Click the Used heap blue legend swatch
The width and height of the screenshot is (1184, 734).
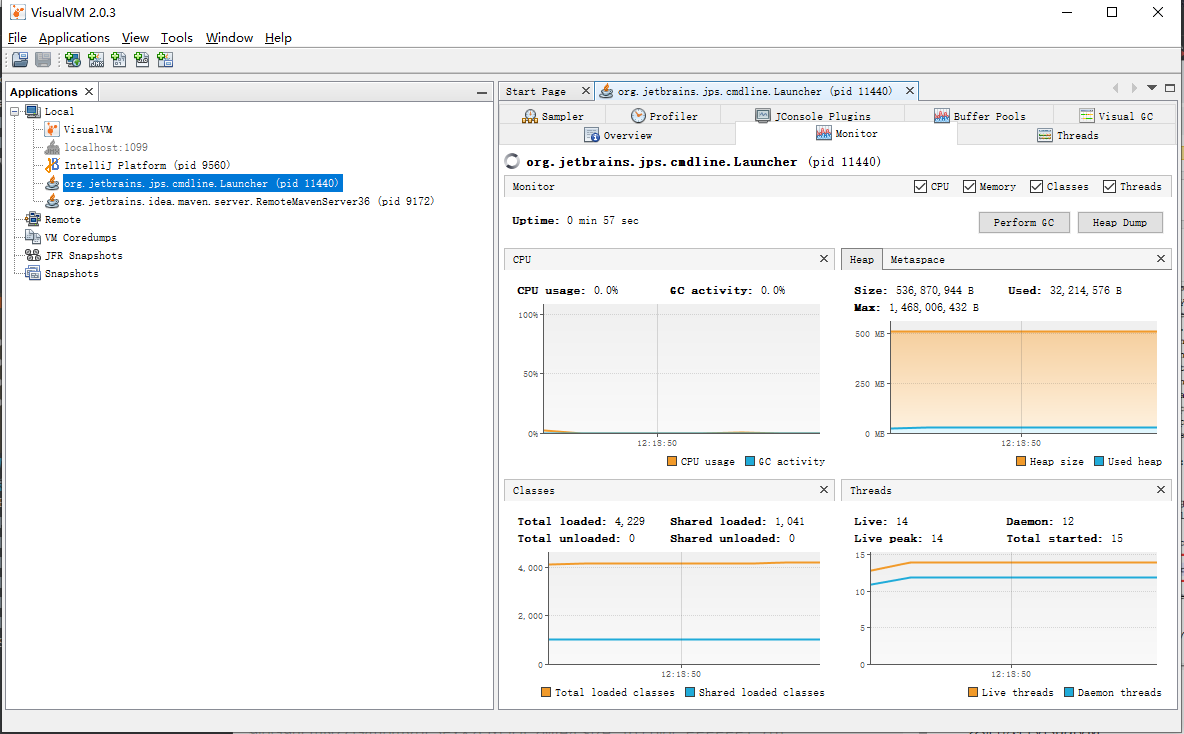1099,461
